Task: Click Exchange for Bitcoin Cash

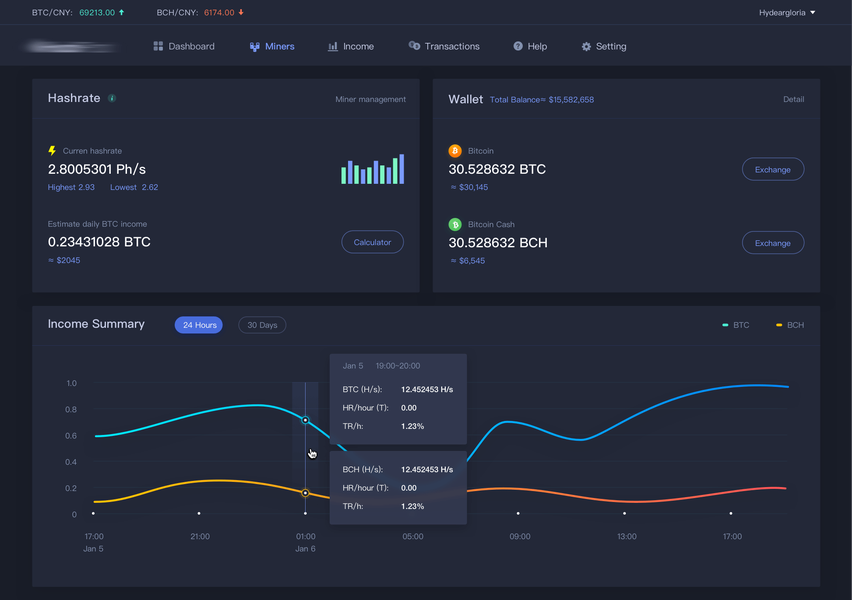Action: point(773,242)
